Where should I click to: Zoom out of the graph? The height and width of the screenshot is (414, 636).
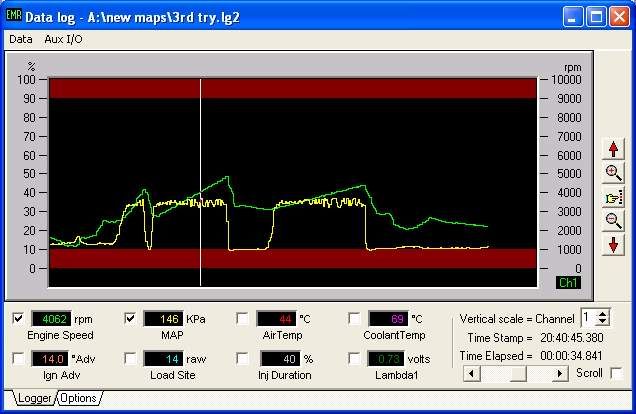614,221
